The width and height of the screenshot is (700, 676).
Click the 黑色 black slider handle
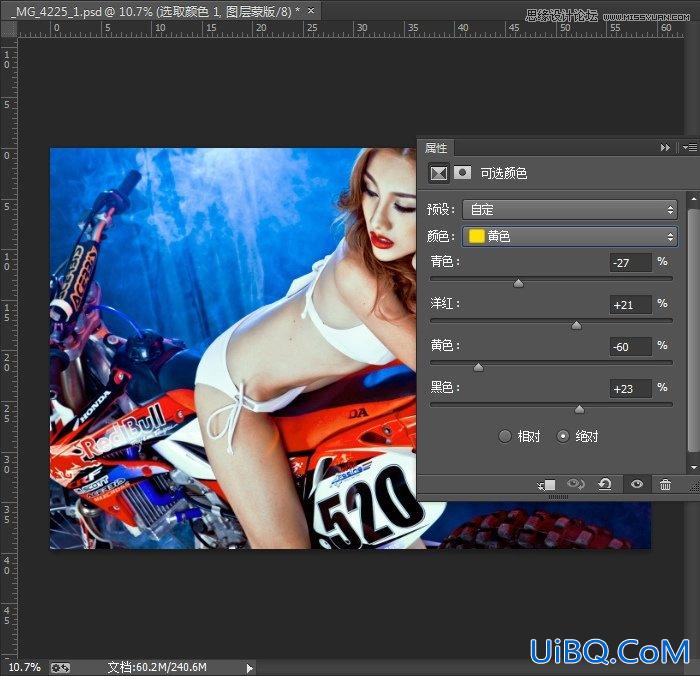click(x=579, y=409)
